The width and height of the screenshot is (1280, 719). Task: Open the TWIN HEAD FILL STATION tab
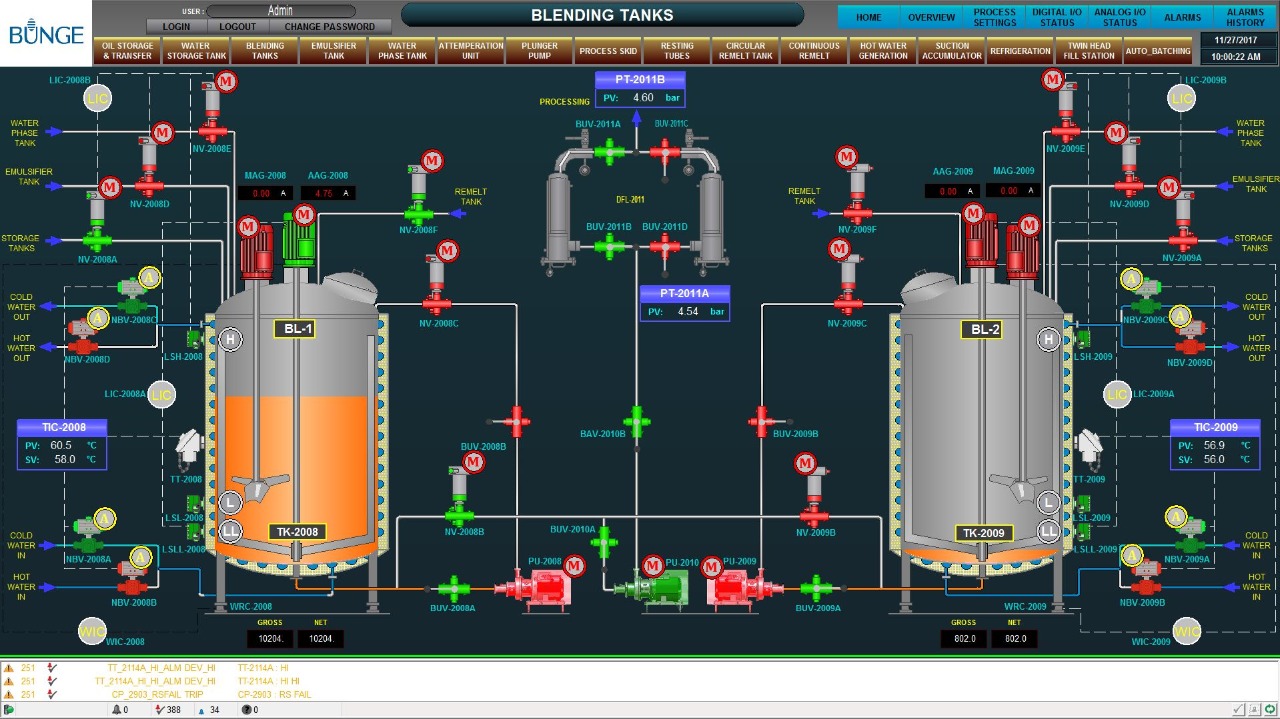[x=1089, y=51]
